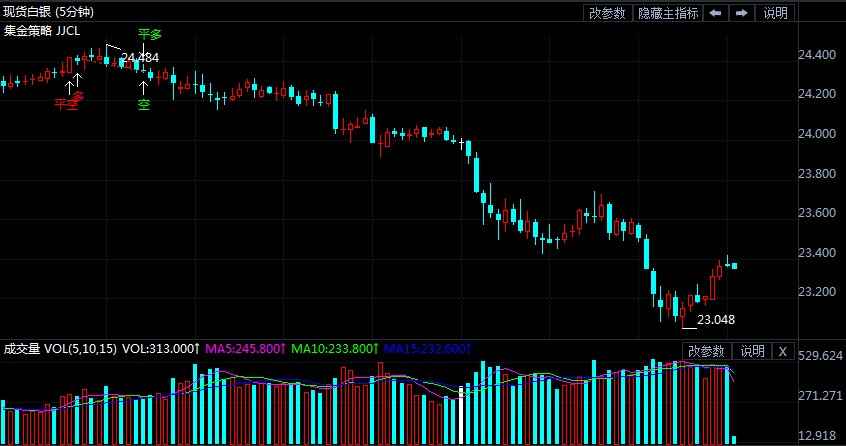Click the 23.048 low price label
This screenshot has height=446, width=846.
point(715,320)
